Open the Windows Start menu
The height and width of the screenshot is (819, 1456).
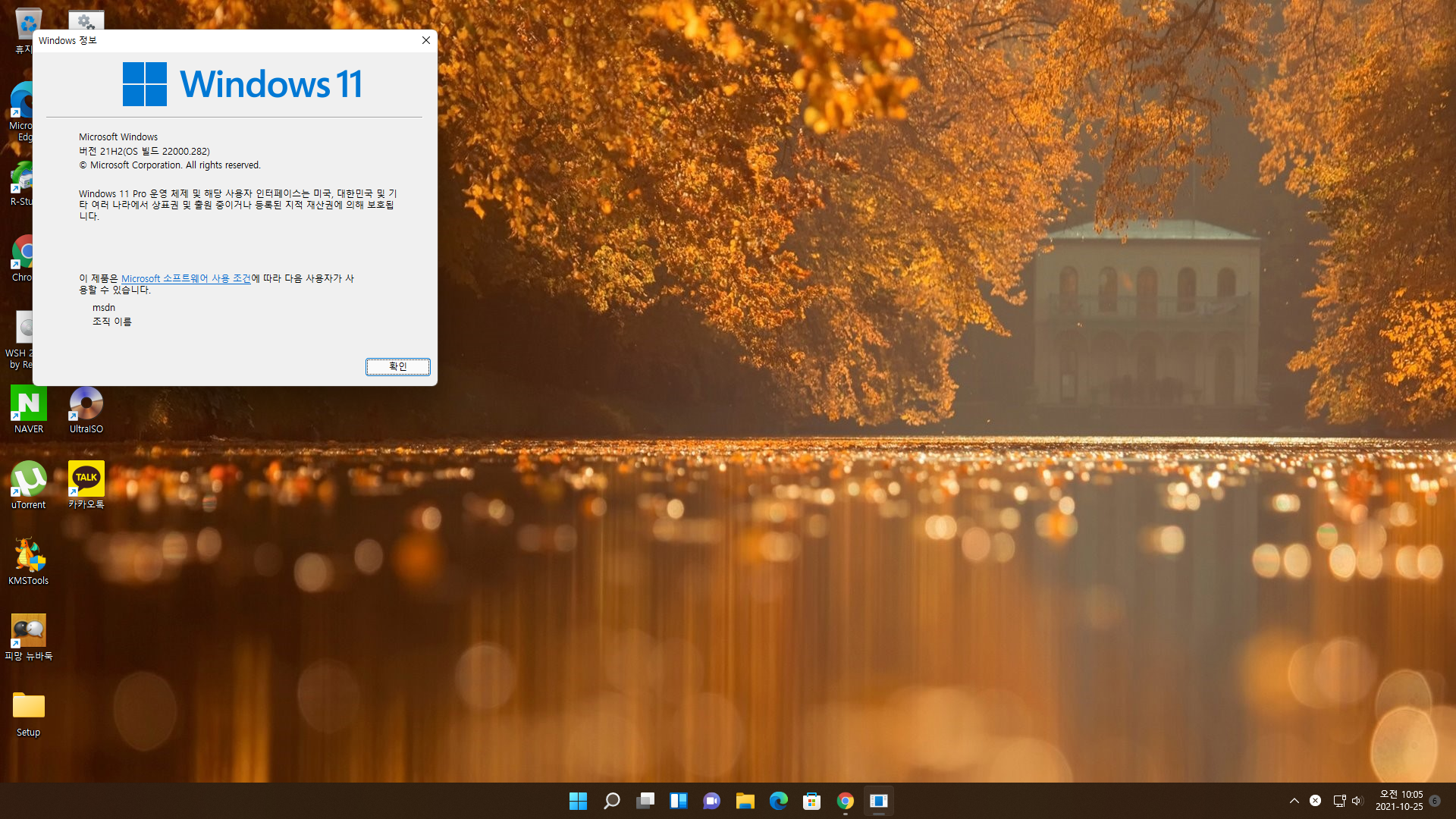click(578, 801)
